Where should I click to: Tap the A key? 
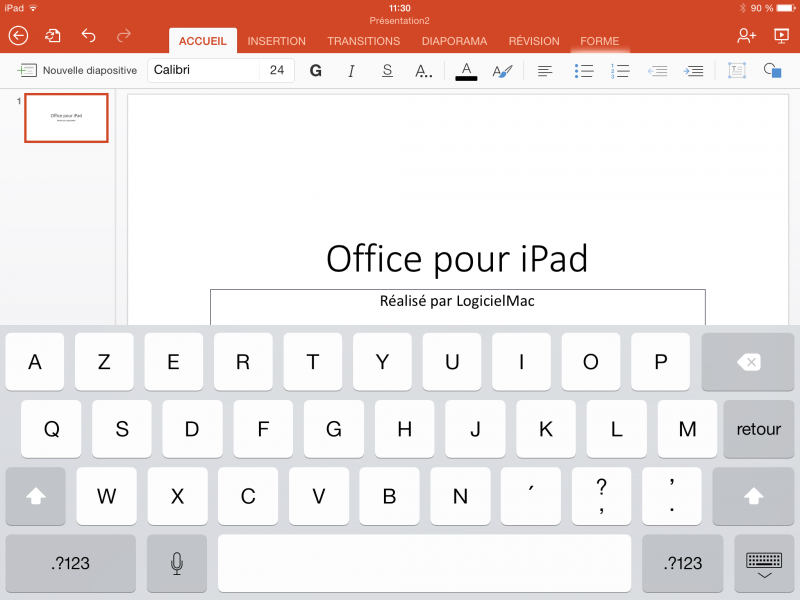coord(35,362)
